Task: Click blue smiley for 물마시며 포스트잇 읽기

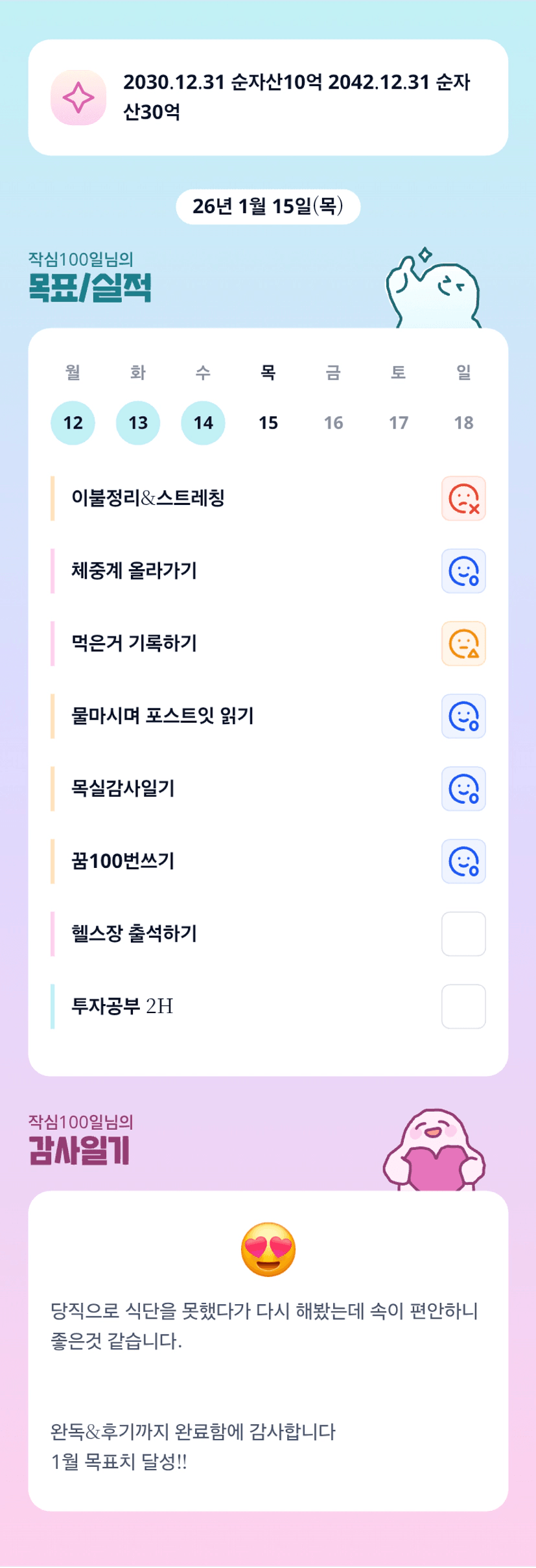Action: [x=463, y=716]
